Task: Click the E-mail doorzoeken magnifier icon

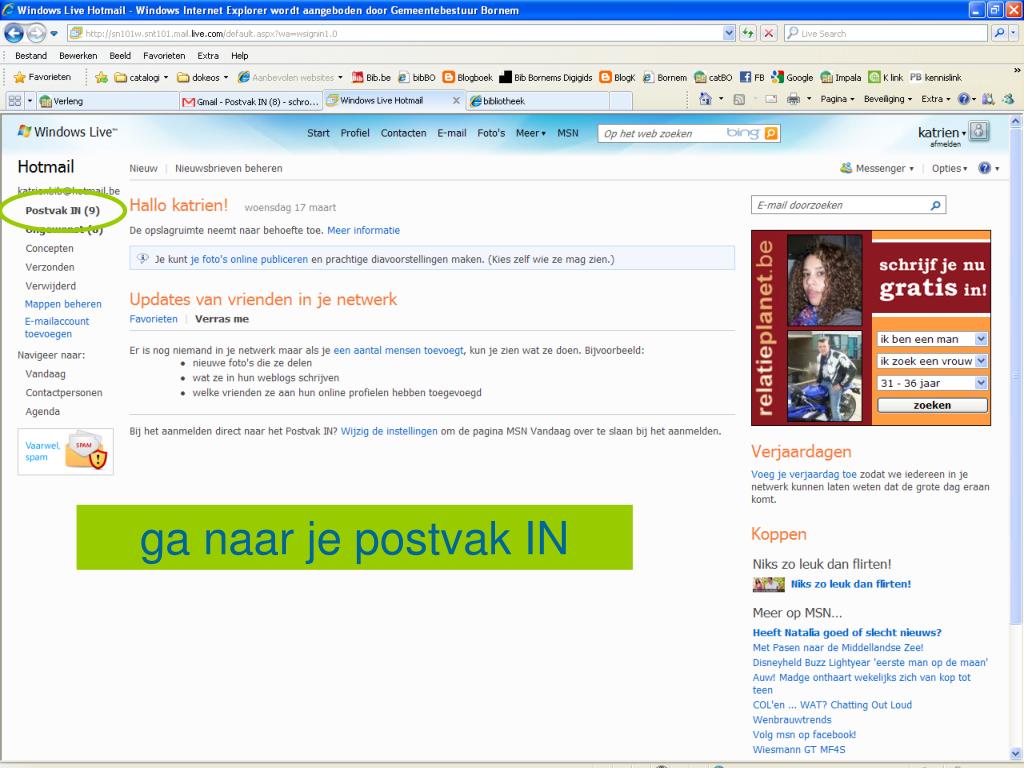Action: [x=935, y=205]
